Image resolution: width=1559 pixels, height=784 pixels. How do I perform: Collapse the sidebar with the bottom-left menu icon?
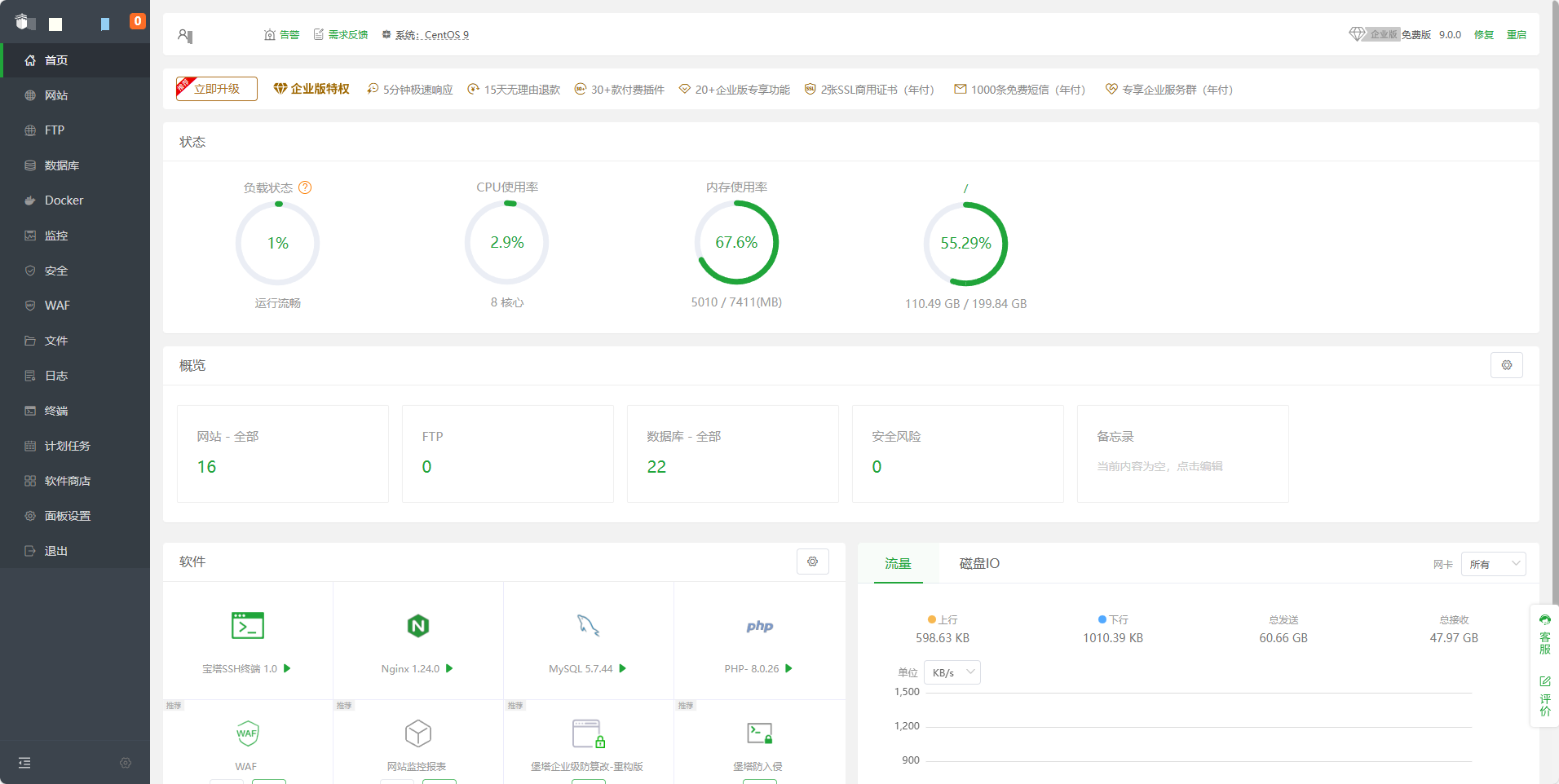(24, 763)
